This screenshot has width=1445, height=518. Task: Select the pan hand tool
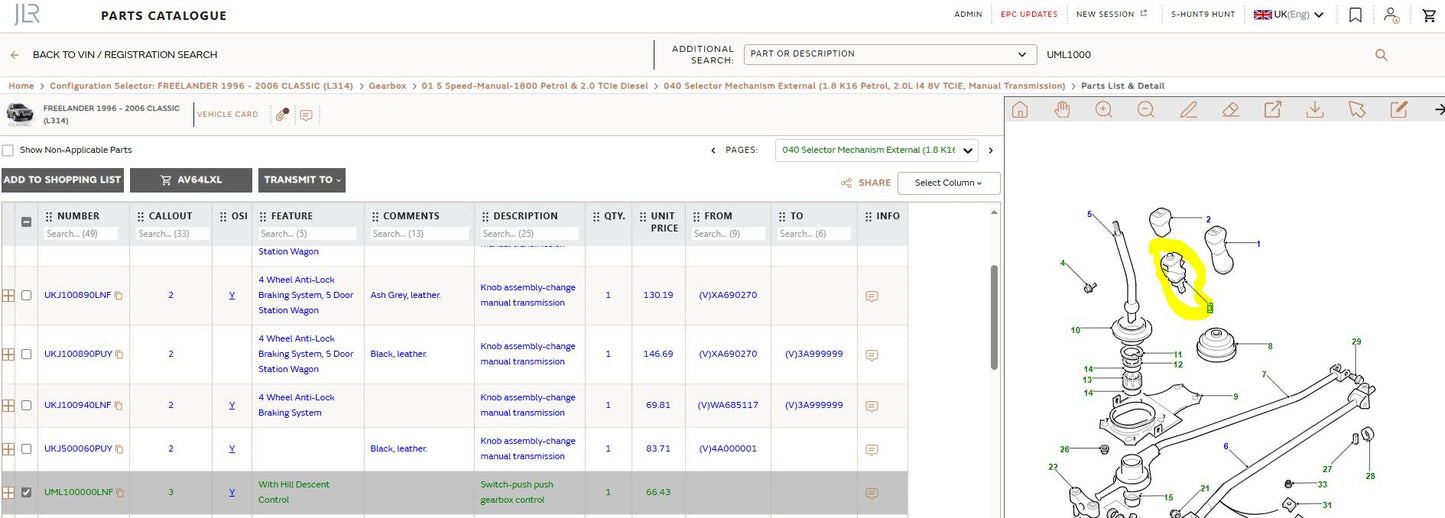point(1062,110)
